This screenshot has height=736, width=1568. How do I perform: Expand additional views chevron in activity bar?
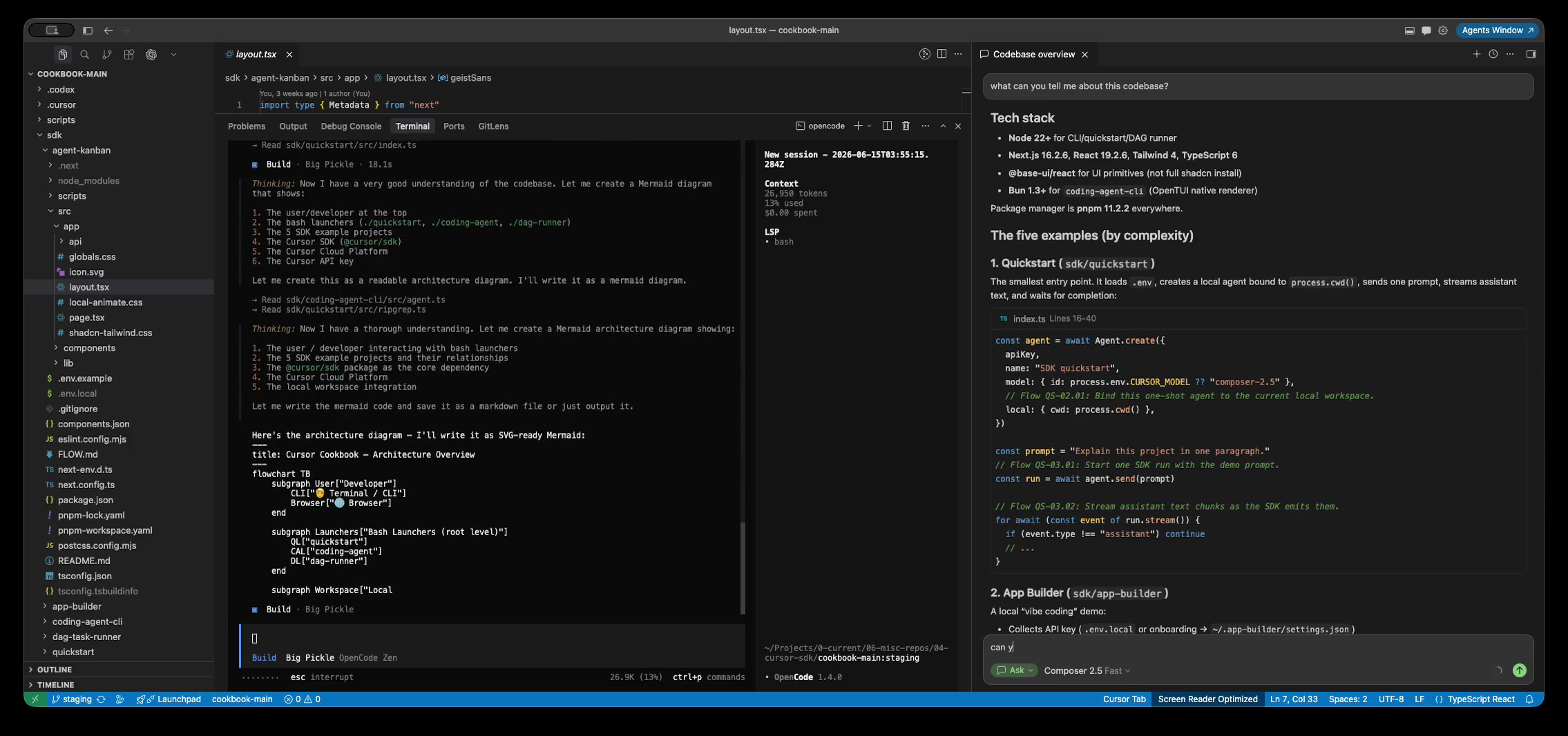(173, 55)
